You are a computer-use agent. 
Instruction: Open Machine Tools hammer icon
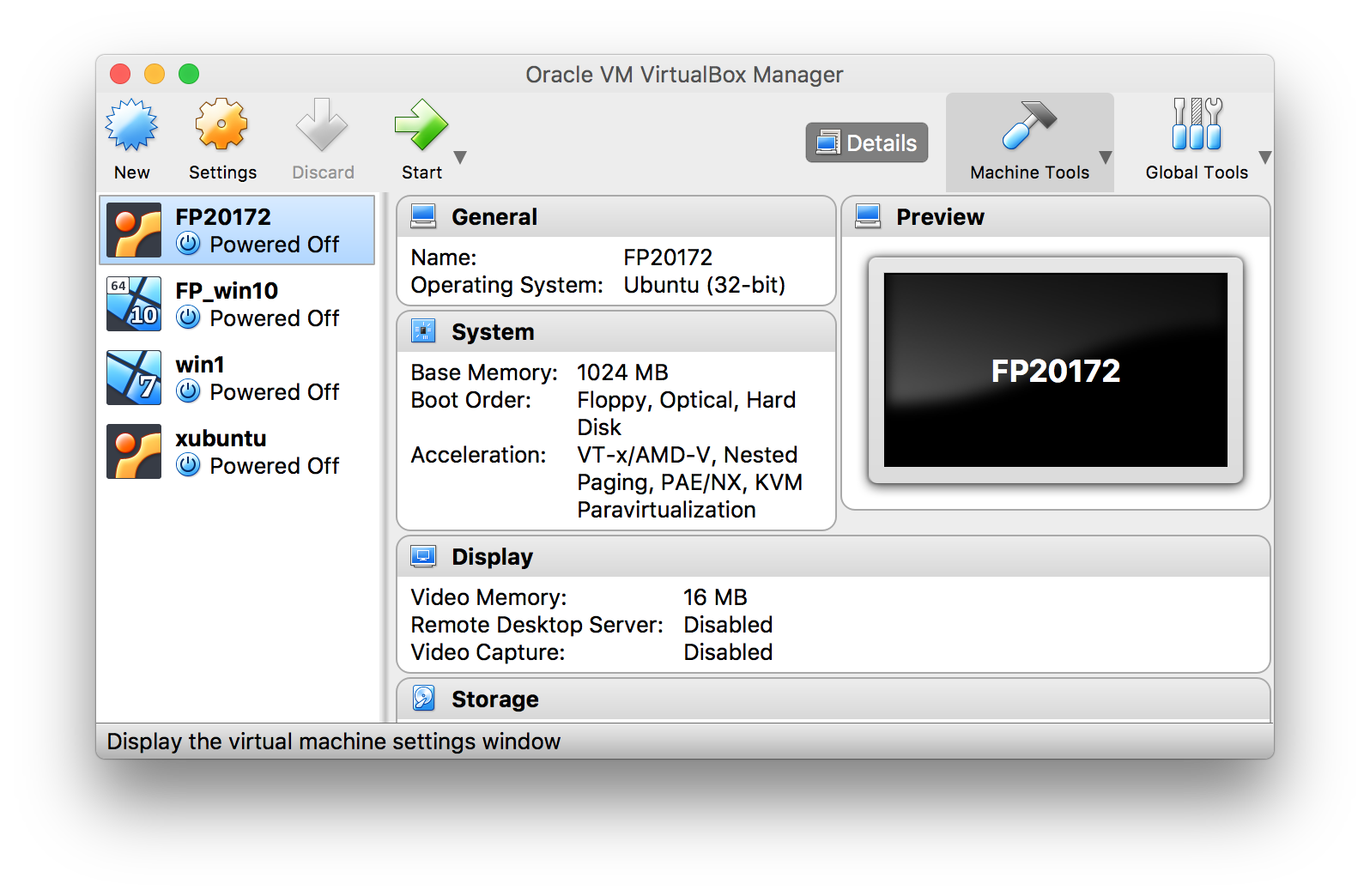[x=1028, y=125]
